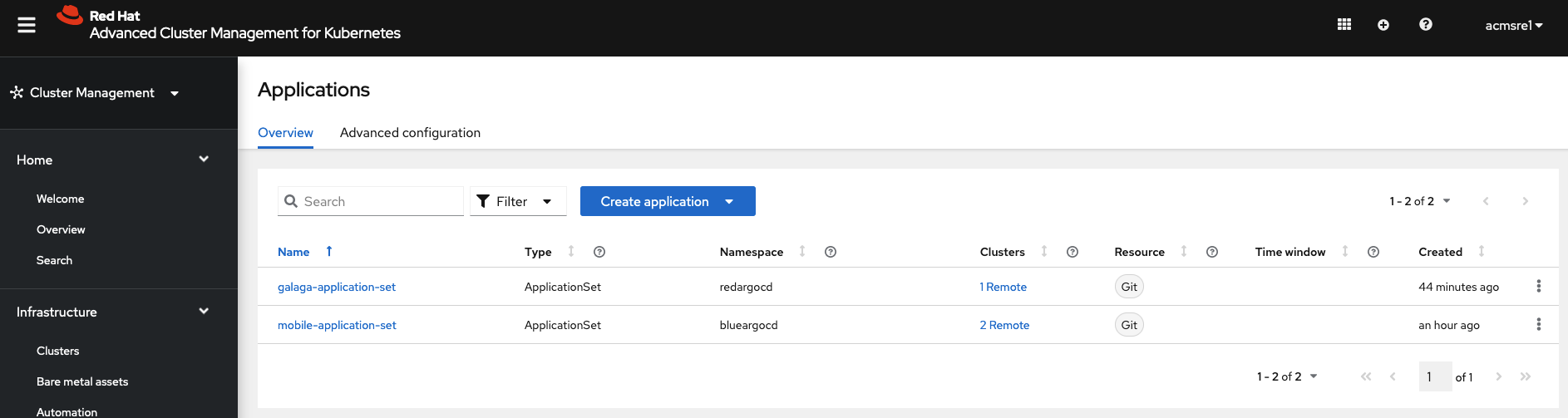The width and height of the screenshot is (1568, 418).
Task: Select the Overview tab of Applications
Action: [285, 133]
